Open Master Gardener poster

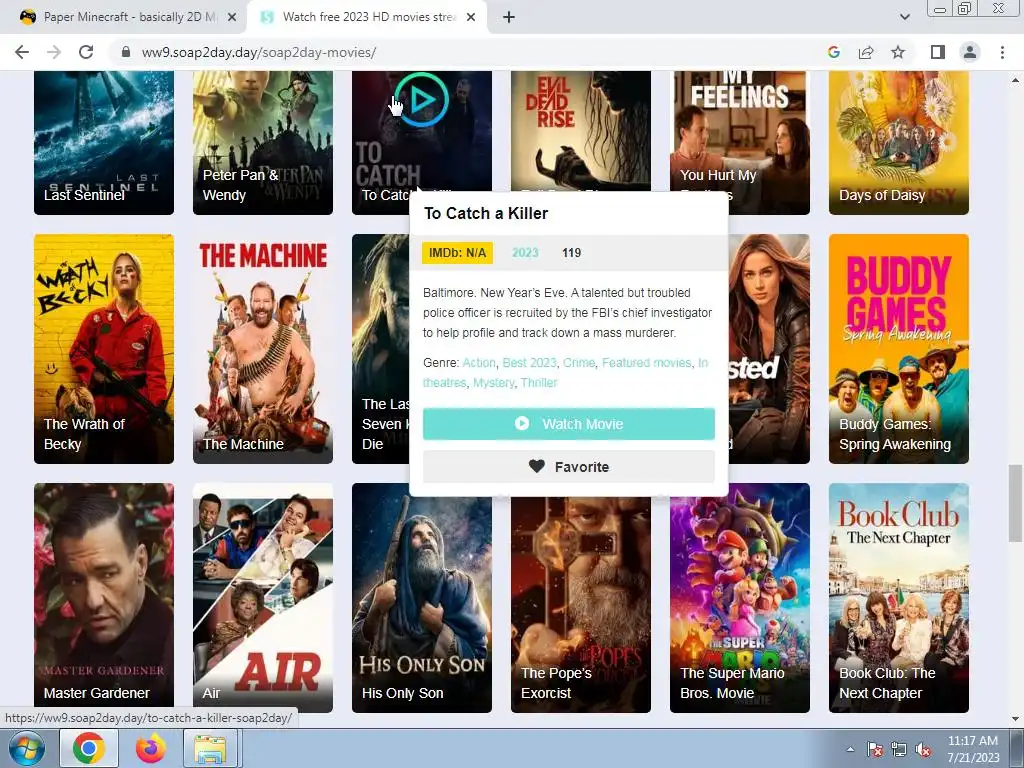104,598
